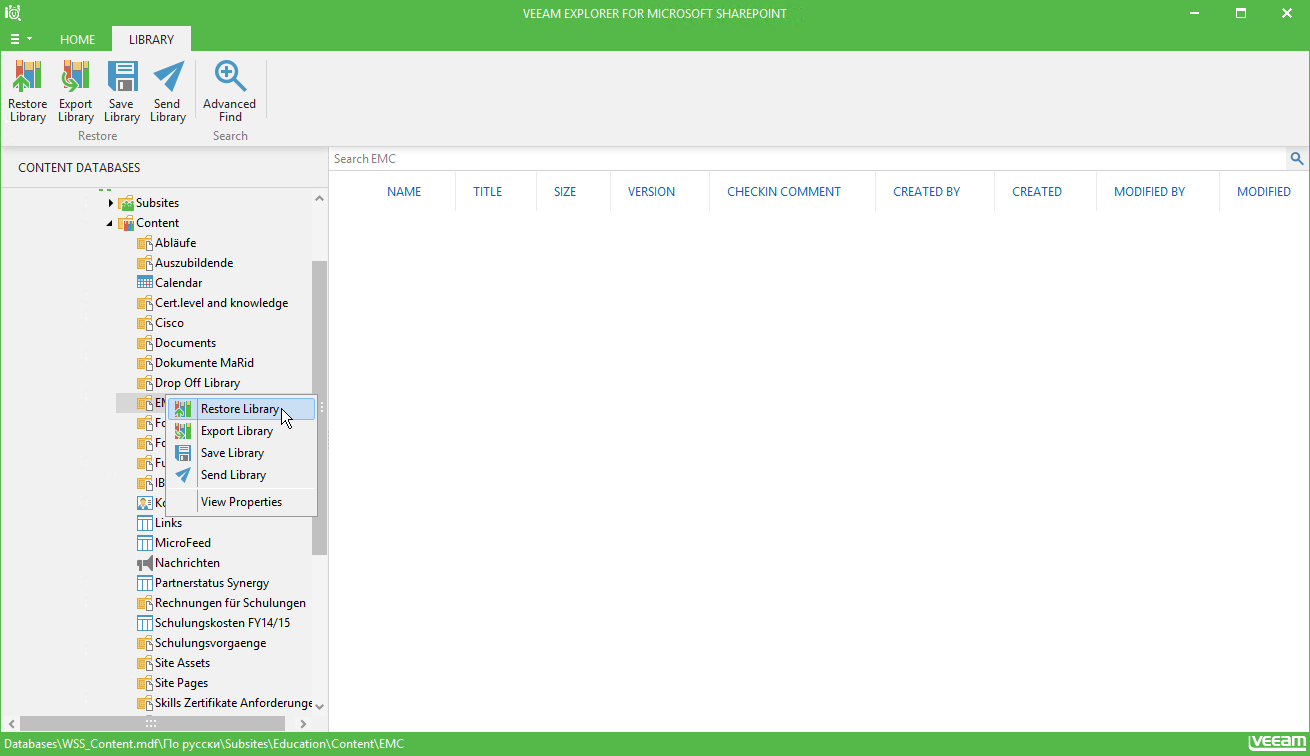This screenshot has height=756, width=1310.
Task: Click the Veeam Explorer app icon in title bar
Action: tap(13, 13)
